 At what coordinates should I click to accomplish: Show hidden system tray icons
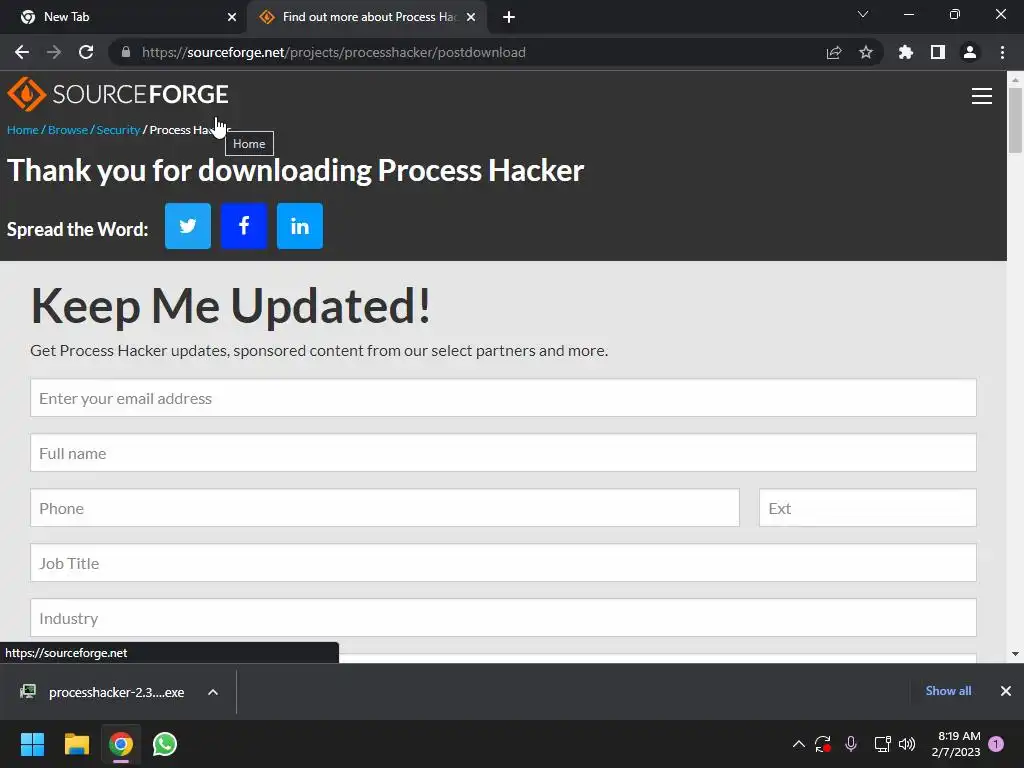(x=799, y=744)
